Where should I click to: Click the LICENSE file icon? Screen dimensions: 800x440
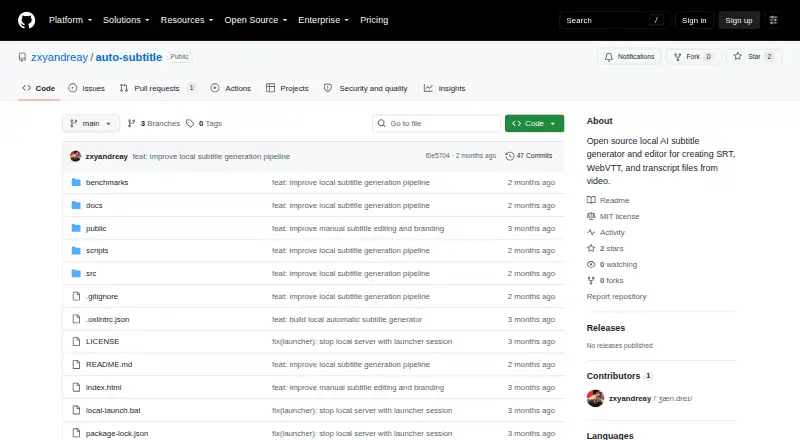tap(76, 341)
